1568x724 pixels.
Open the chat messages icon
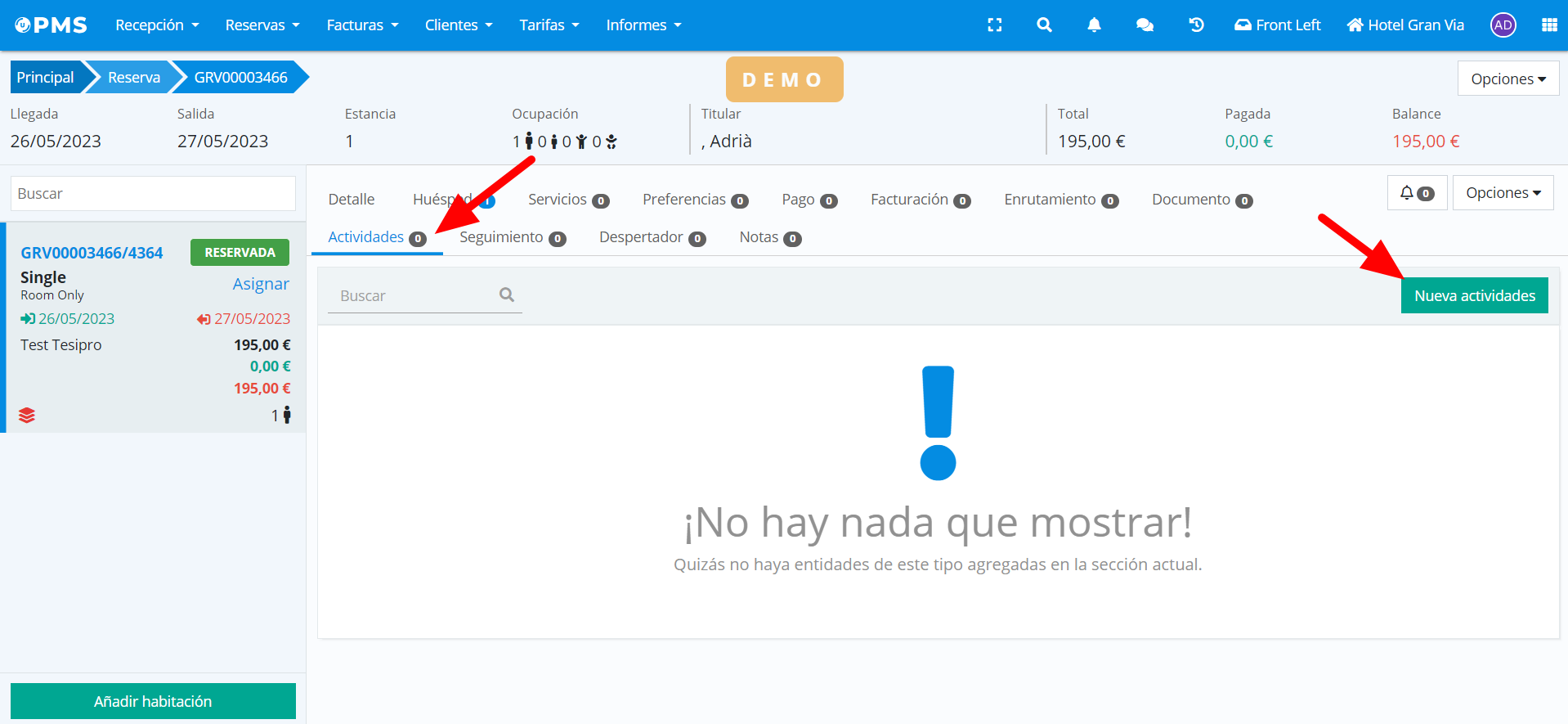(1145, 25)
